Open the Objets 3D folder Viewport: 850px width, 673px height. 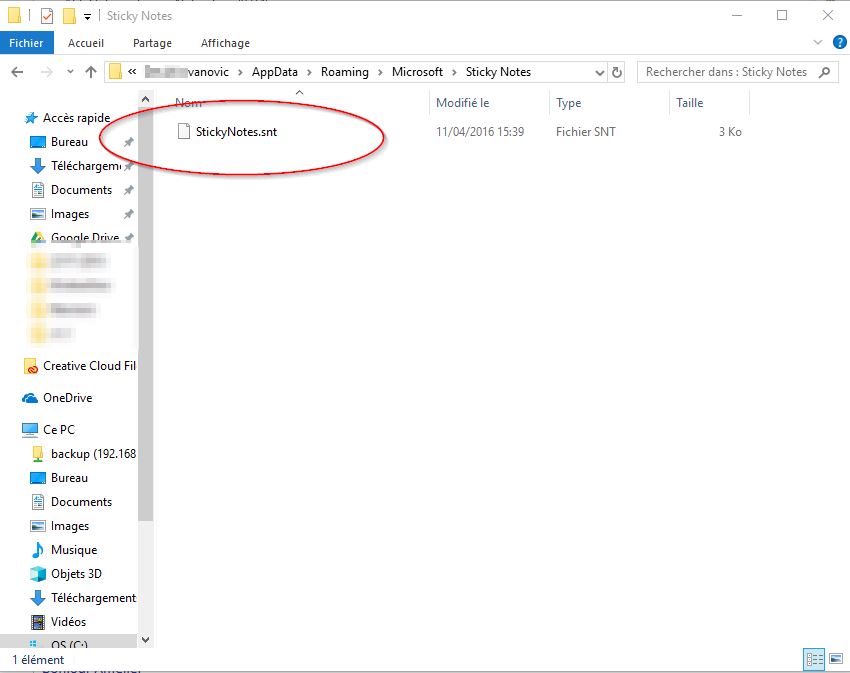click(76, 574)
